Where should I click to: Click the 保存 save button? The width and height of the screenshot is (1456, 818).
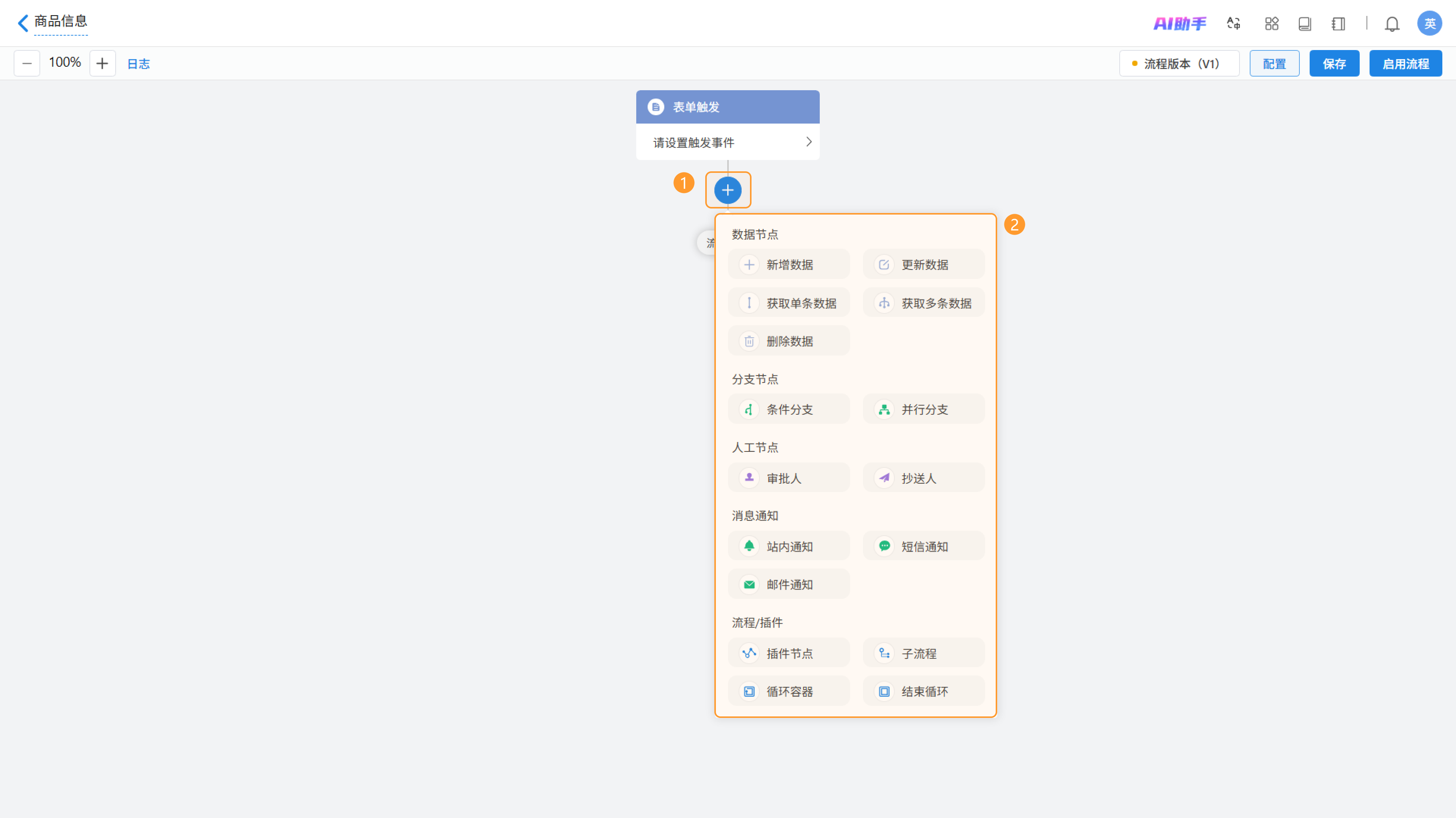[x=1334, y=64]
